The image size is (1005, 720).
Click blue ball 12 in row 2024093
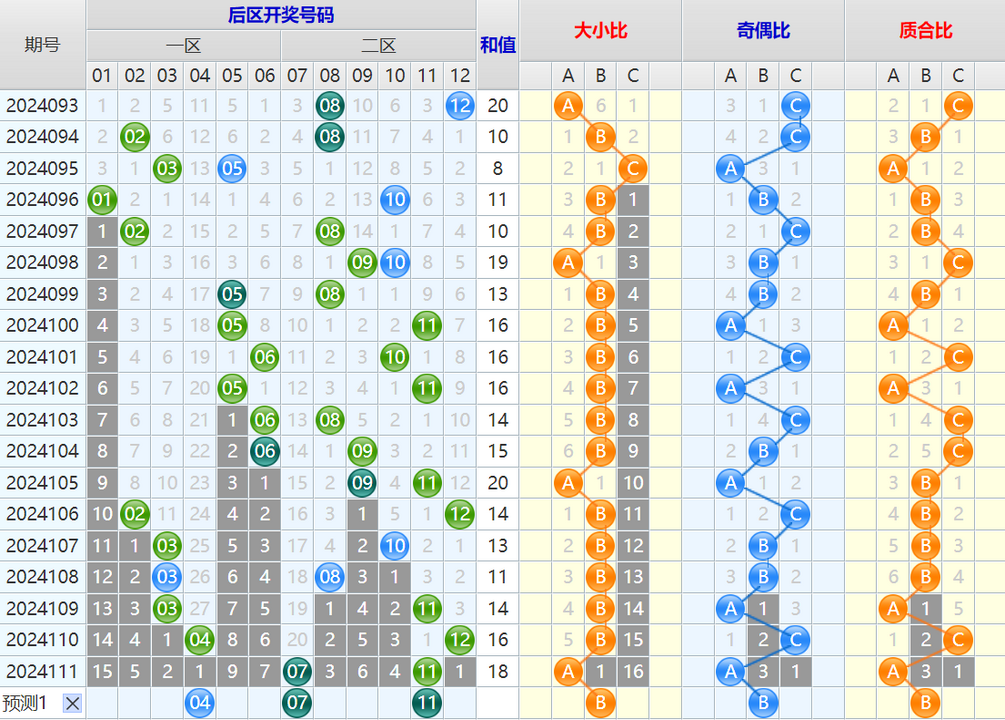point(460,106)
